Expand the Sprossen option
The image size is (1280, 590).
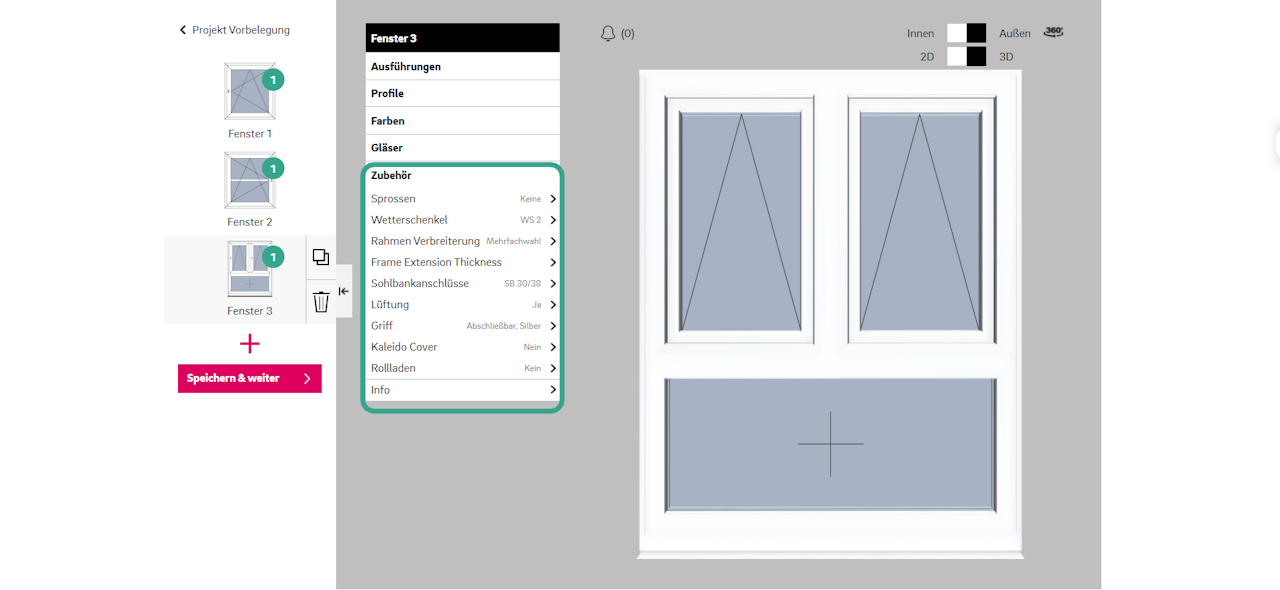click(462, 199)
